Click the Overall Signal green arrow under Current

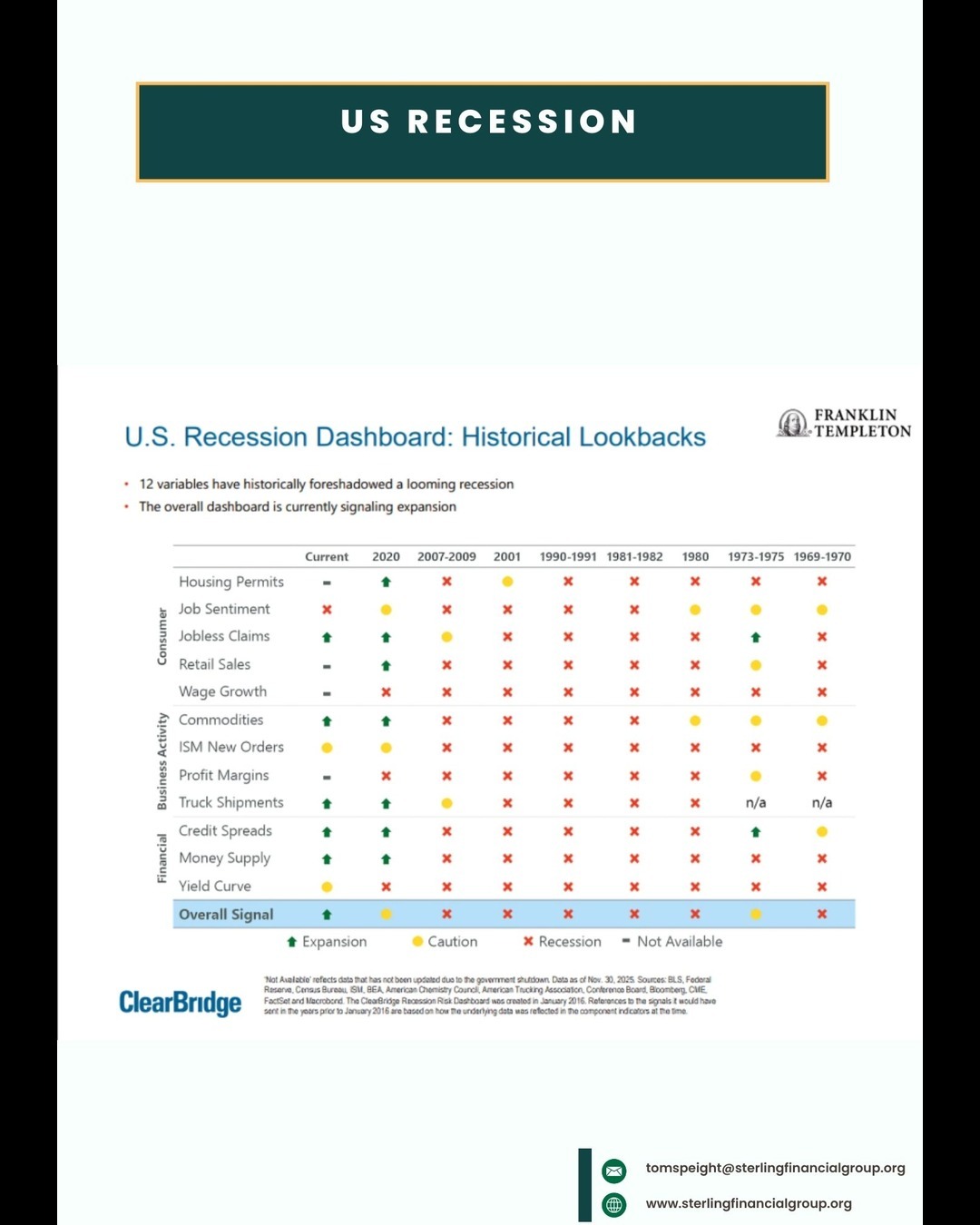pos(327,915)
